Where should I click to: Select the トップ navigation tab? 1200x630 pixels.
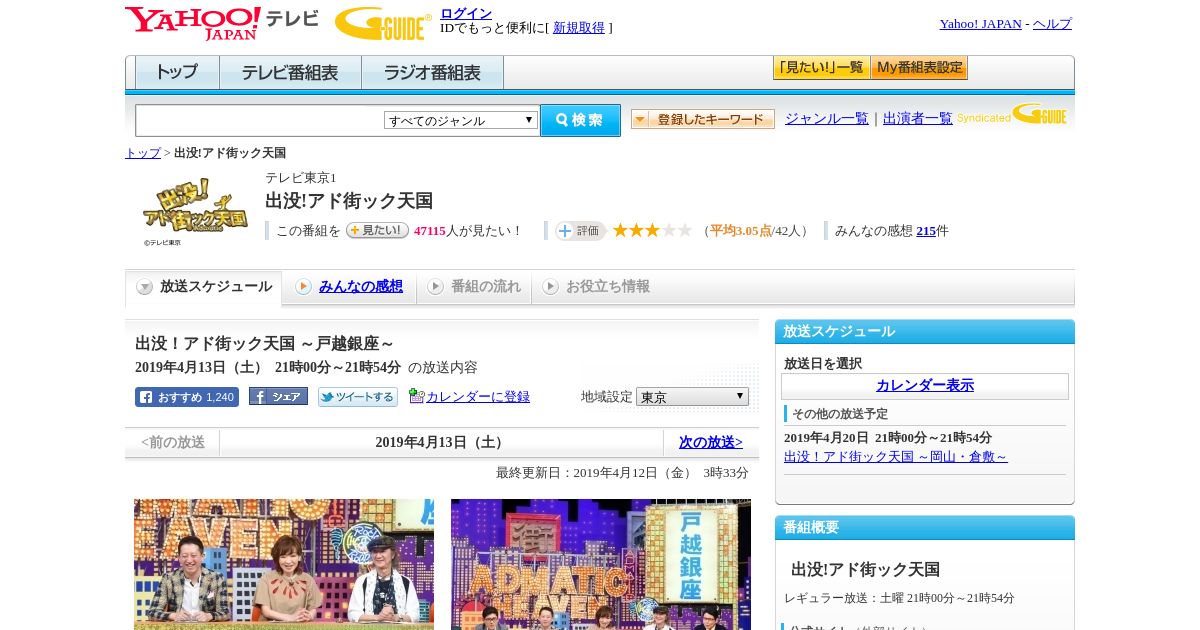(177, 73)
